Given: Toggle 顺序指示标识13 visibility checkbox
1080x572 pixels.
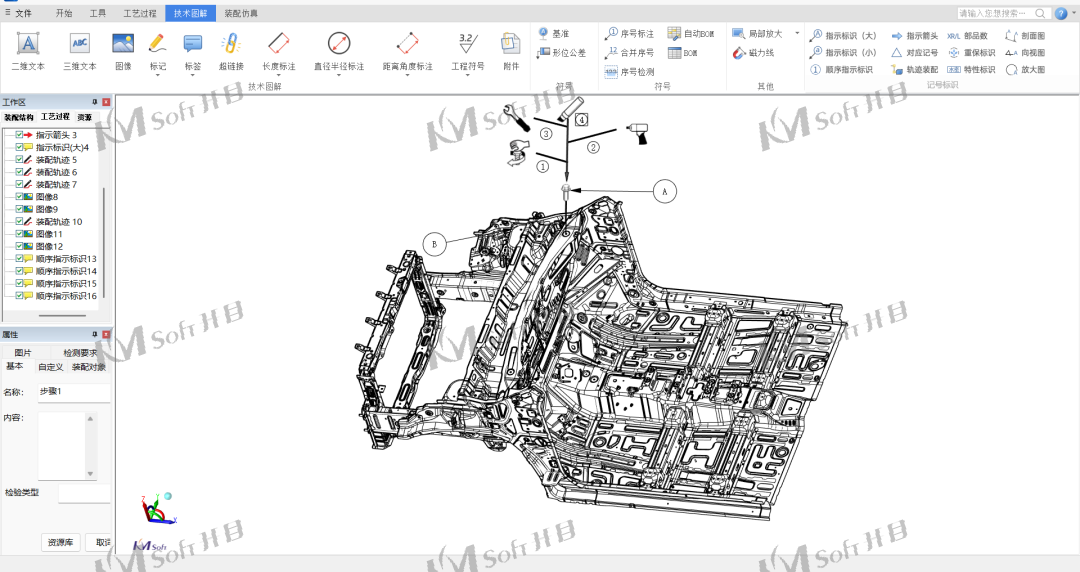Looking at the screenshot, I should coord(20,259).
